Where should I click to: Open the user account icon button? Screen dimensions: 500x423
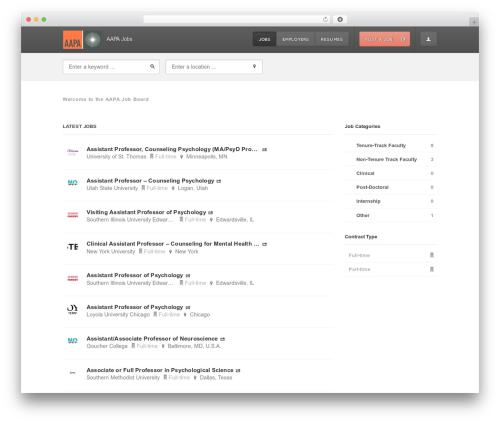tap(428, 39)
